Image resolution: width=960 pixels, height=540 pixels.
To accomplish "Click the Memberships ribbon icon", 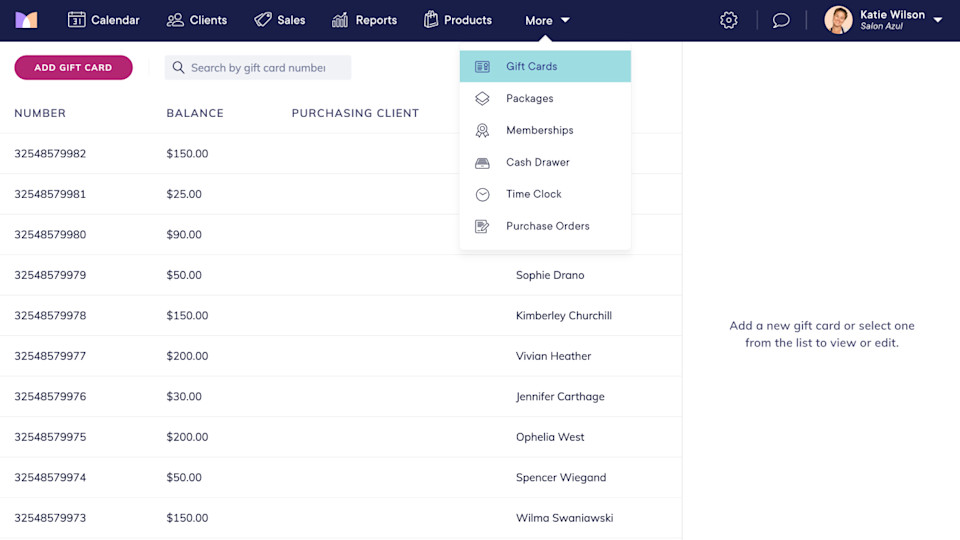I will [x=482, y=130].
